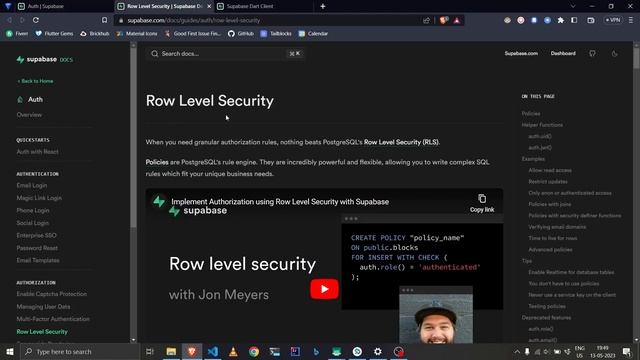640x360 pixels.
Task: Go back in browser history
Action: [9, 20]
